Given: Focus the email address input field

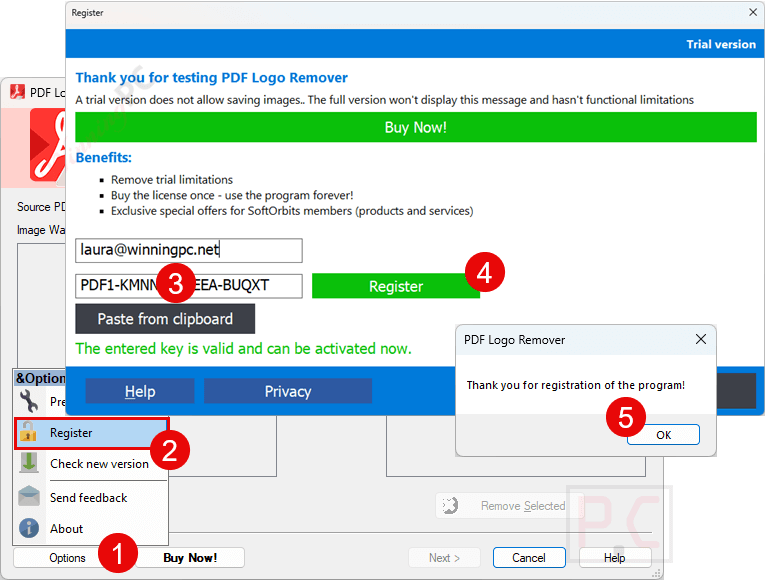Looking at the screenshot, I should 189,250.
